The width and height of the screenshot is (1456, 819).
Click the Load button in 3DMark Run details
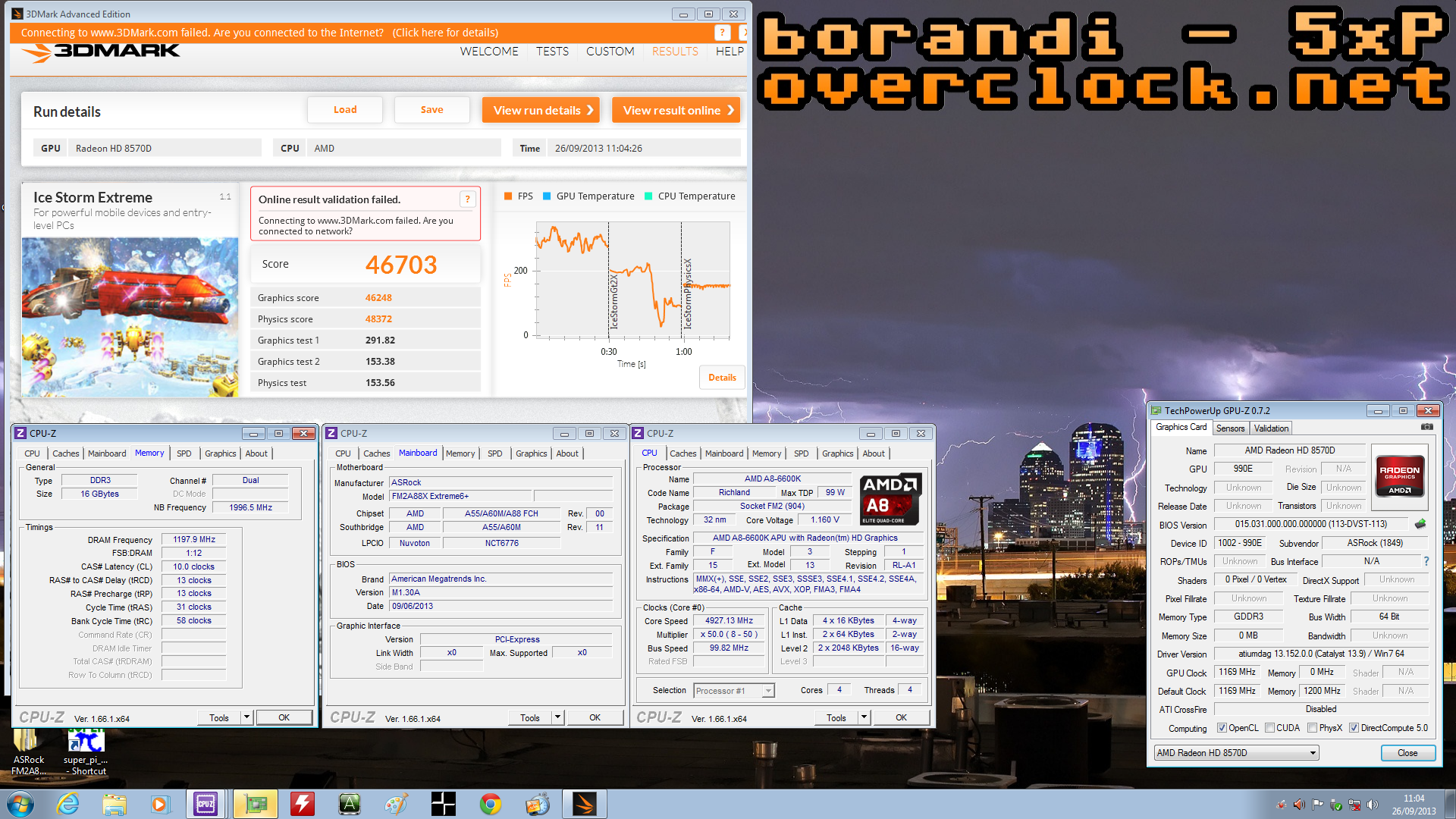click(x=345, y=110)
